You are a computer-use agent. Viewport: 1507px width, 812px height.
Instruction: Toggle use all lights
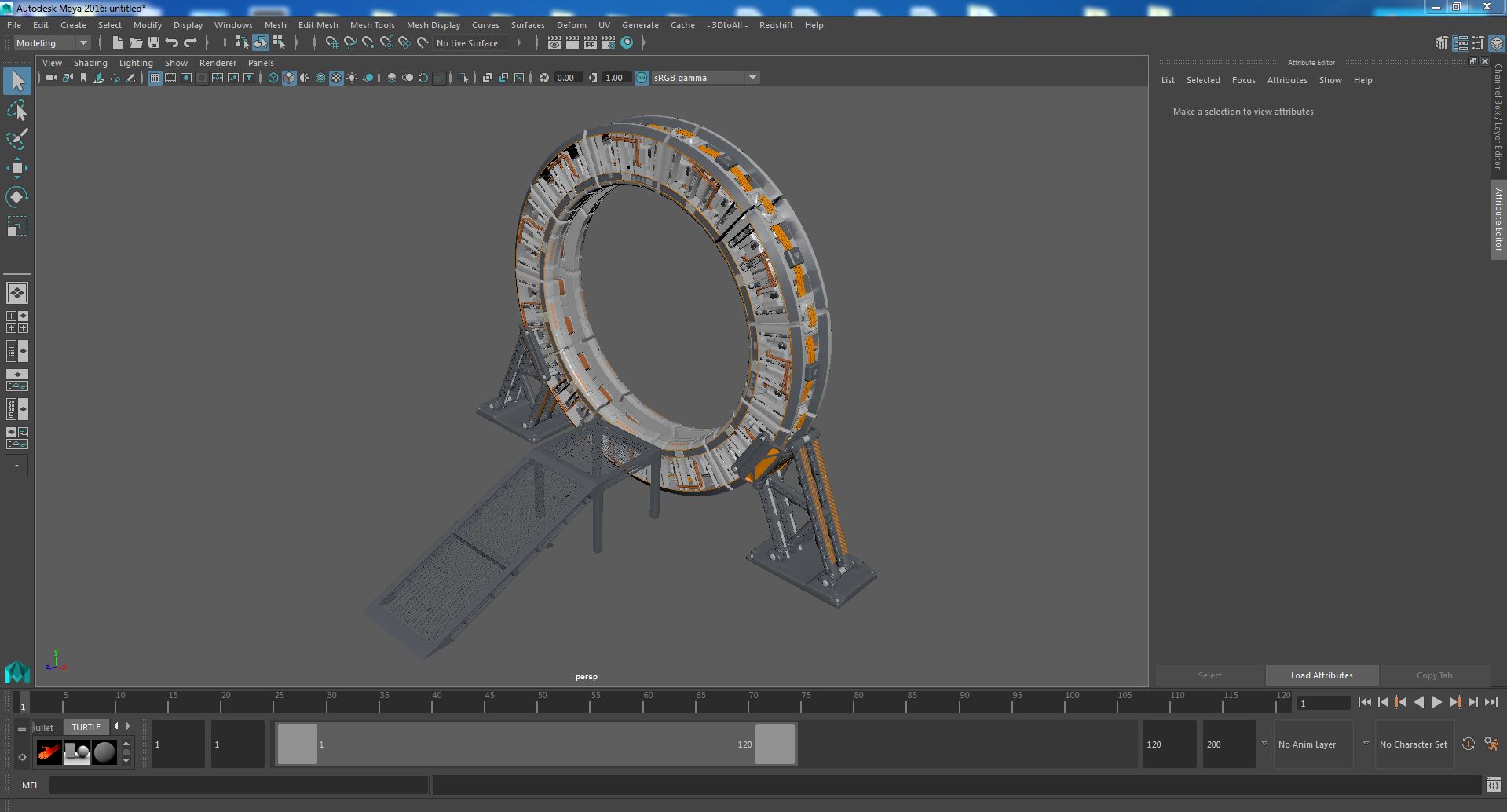pyautogui.click(x=352, y=78)
